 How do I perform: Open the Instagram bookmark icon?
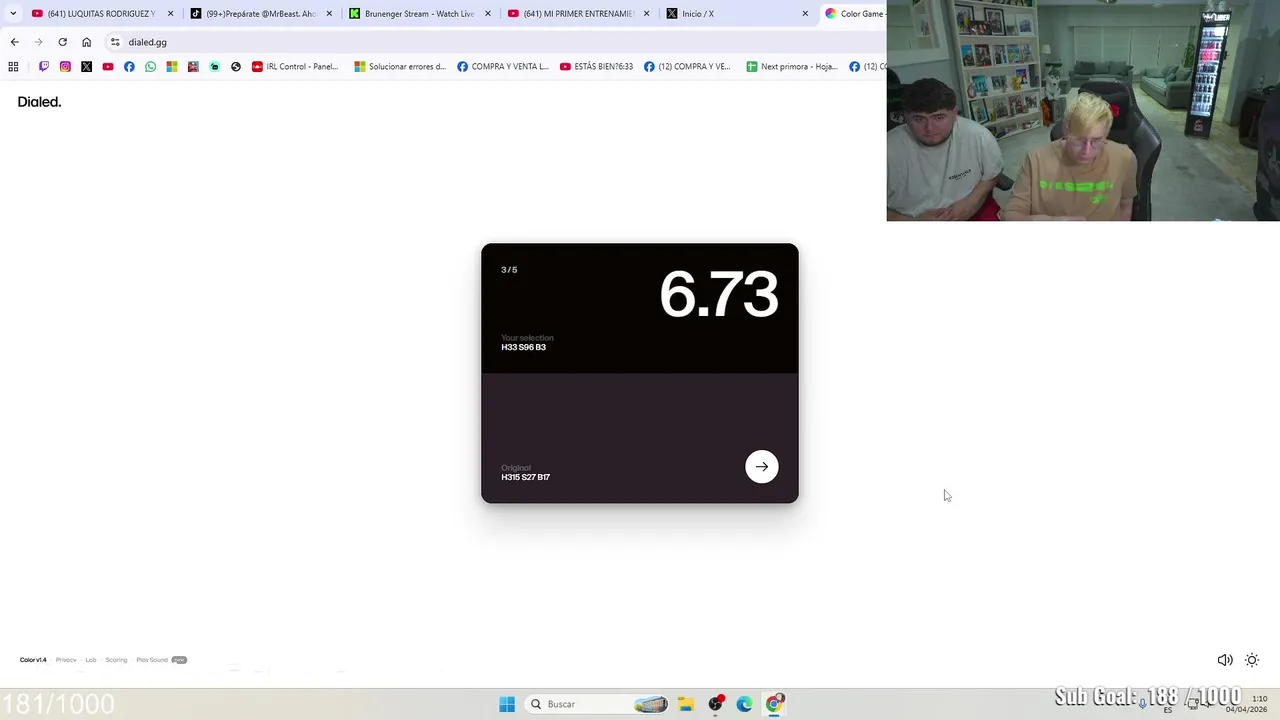pyautogui.click(x=65, y=67)
